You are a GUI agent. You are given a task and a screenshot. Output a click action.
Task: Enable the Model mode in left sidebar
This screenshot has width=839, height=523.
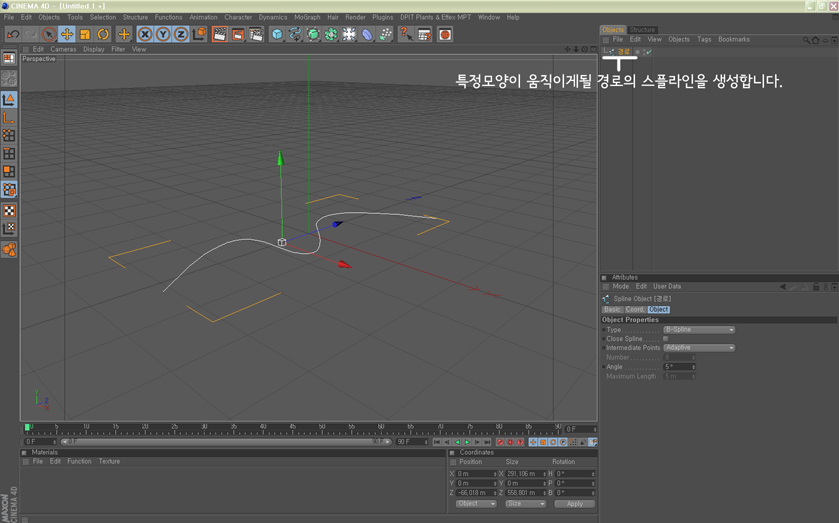point(9,99)
